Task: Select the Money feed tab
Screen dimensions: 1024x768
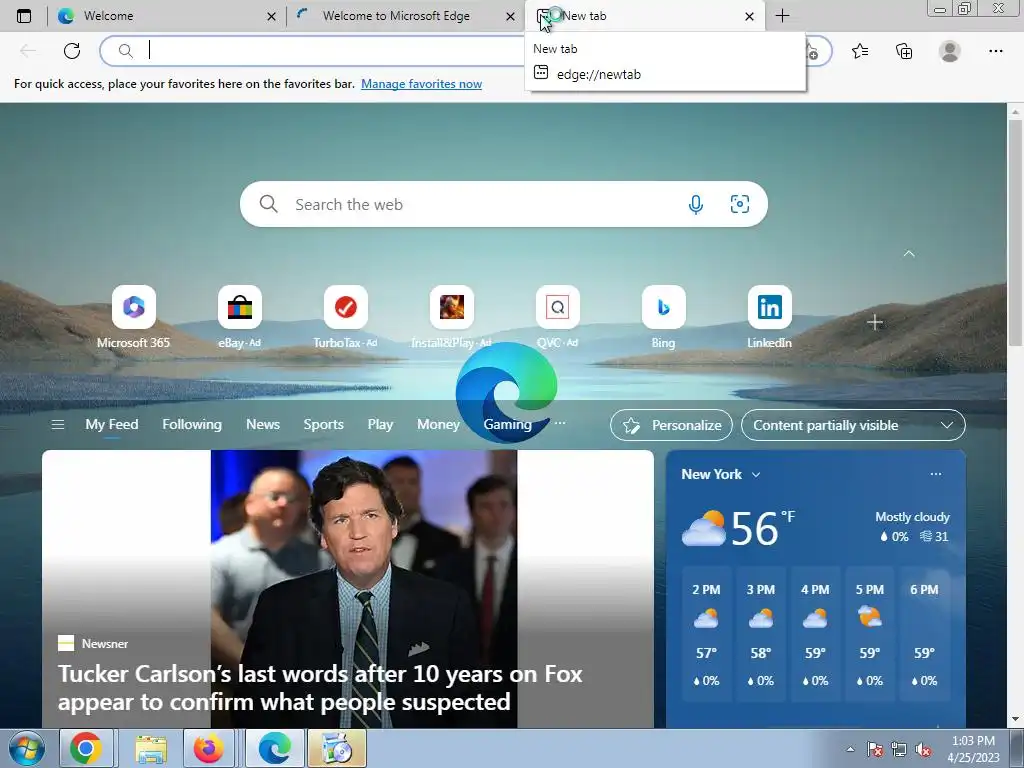Action: [438, 424]
